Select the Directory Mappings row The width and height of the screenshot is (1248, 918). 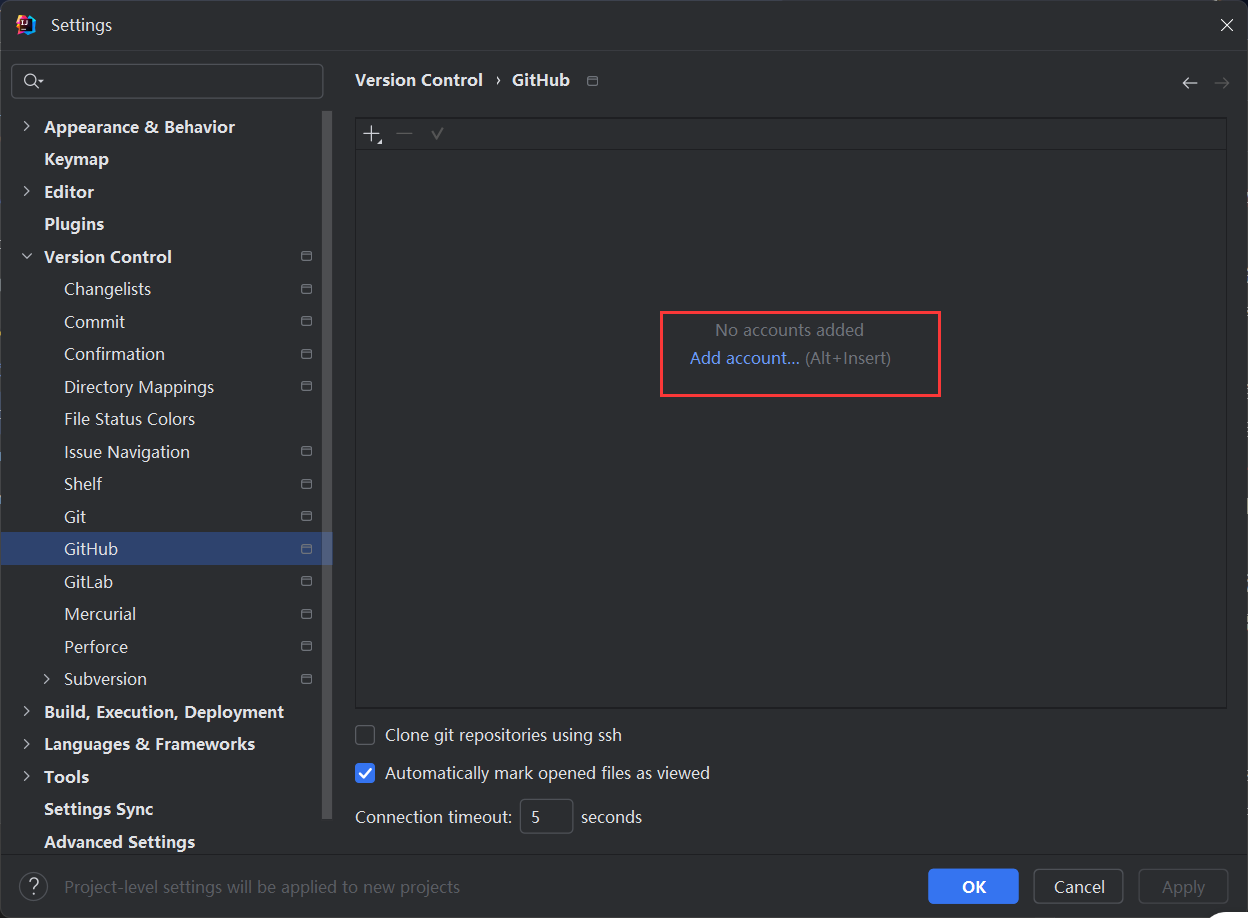pos(166,387)
